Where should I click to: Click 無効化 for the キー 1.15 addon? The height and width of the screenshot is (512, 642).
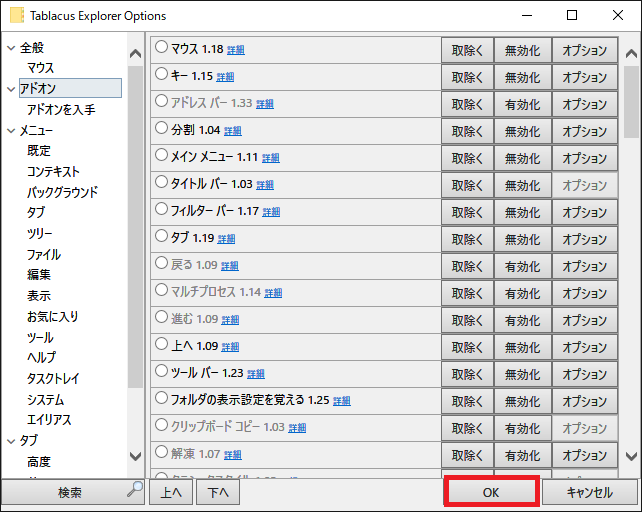tap(522, 77)
